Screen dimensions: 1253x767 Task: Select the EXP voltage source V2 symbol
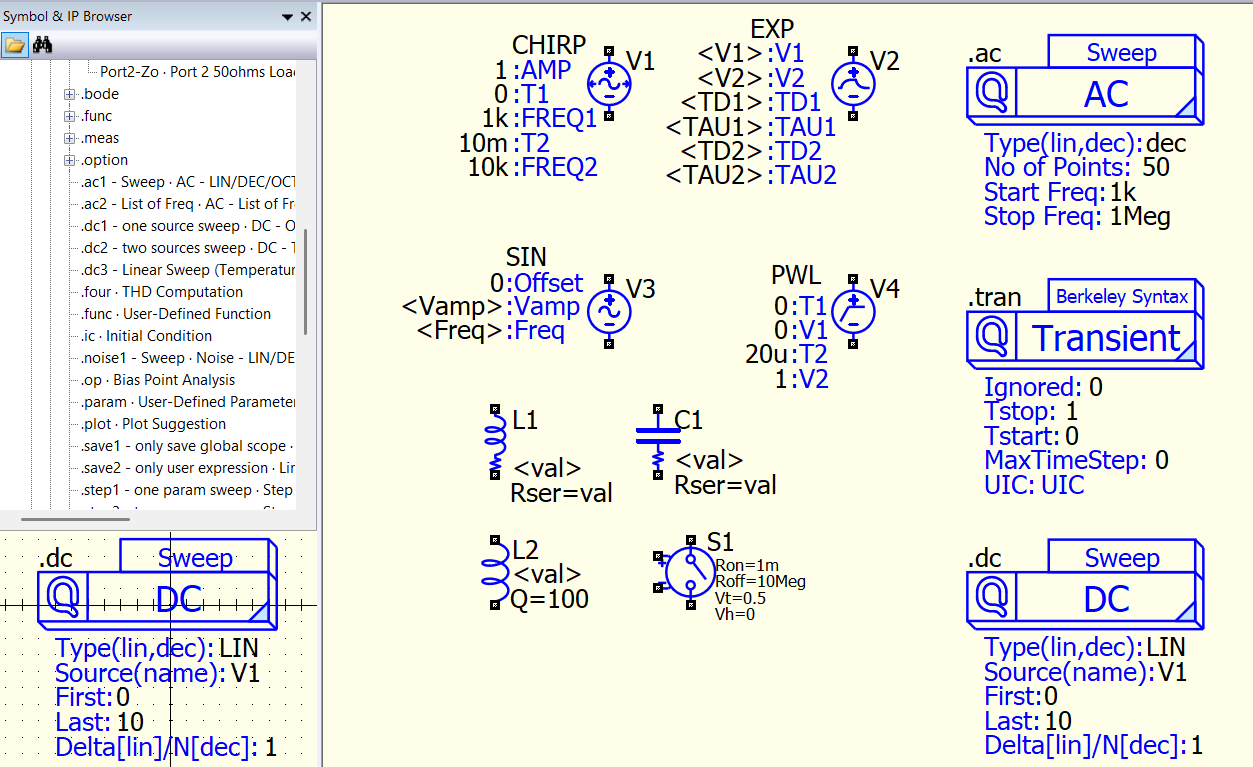(x=853, y=84)
